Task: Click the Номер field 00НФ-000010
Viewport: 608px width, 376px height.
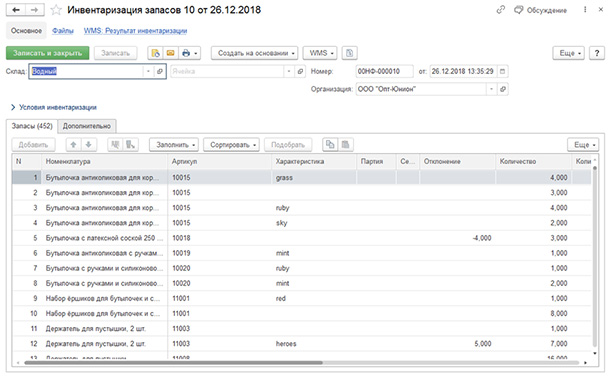Action: [384, 71]
